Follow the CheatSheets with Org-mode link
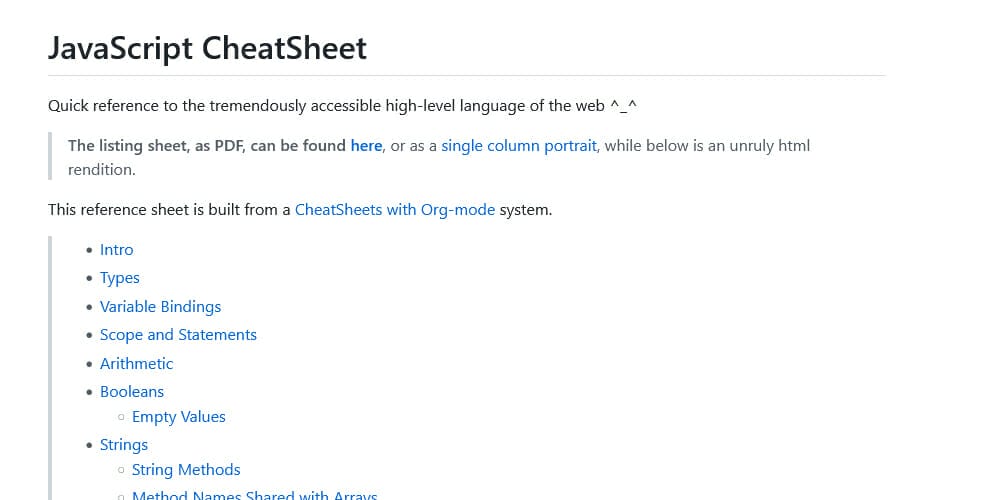Viewport: 1000px width, 500px height. [395, 210]
